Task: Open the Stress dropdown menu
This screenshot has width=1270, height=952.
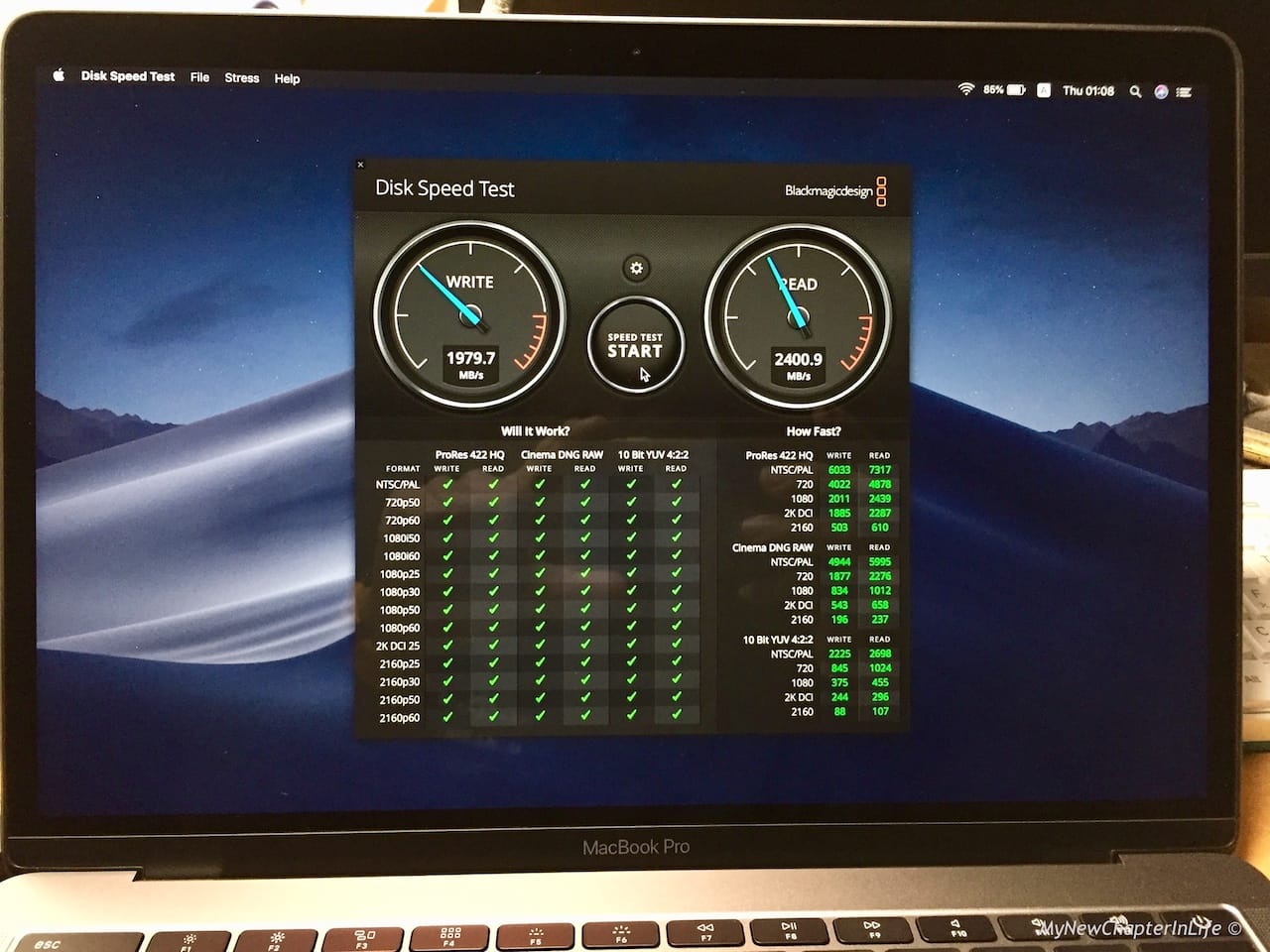Action: 241,78
